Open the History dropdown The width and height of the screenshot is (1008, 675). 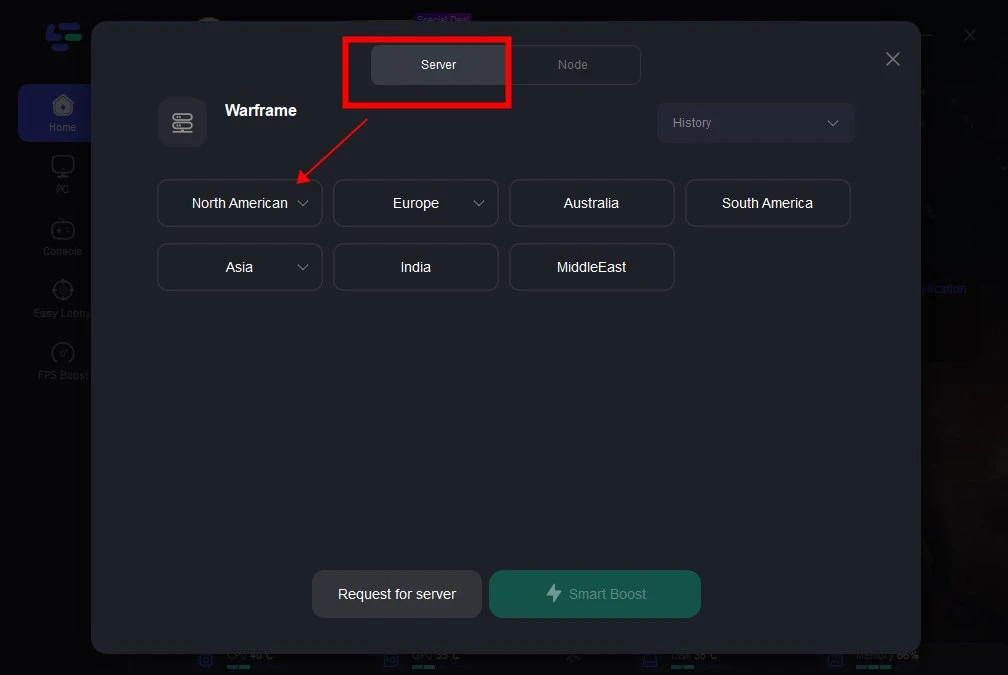point(755,123)
